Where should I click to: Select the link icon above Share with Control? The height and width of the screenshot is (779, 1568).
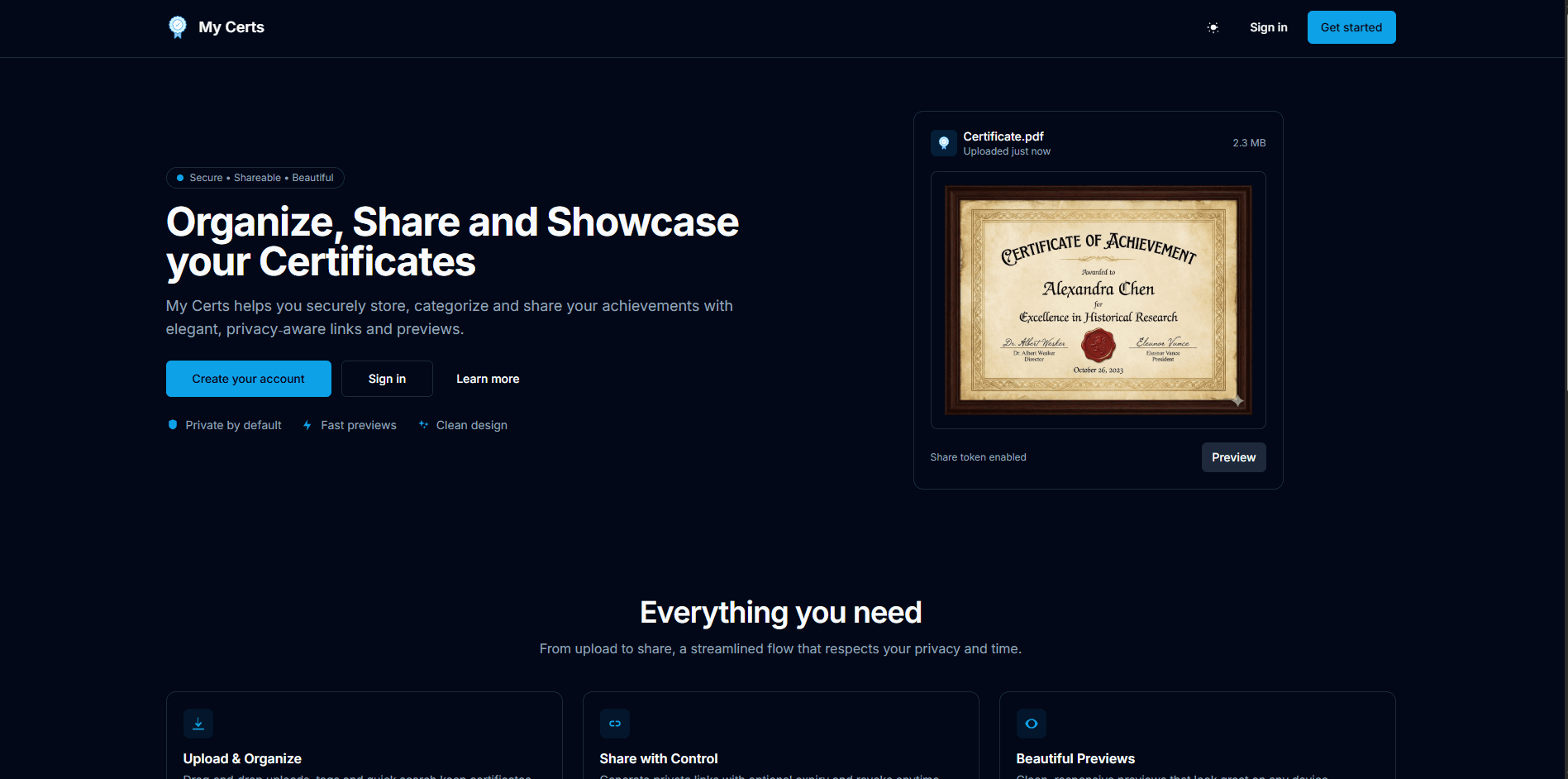coord(614,723)
